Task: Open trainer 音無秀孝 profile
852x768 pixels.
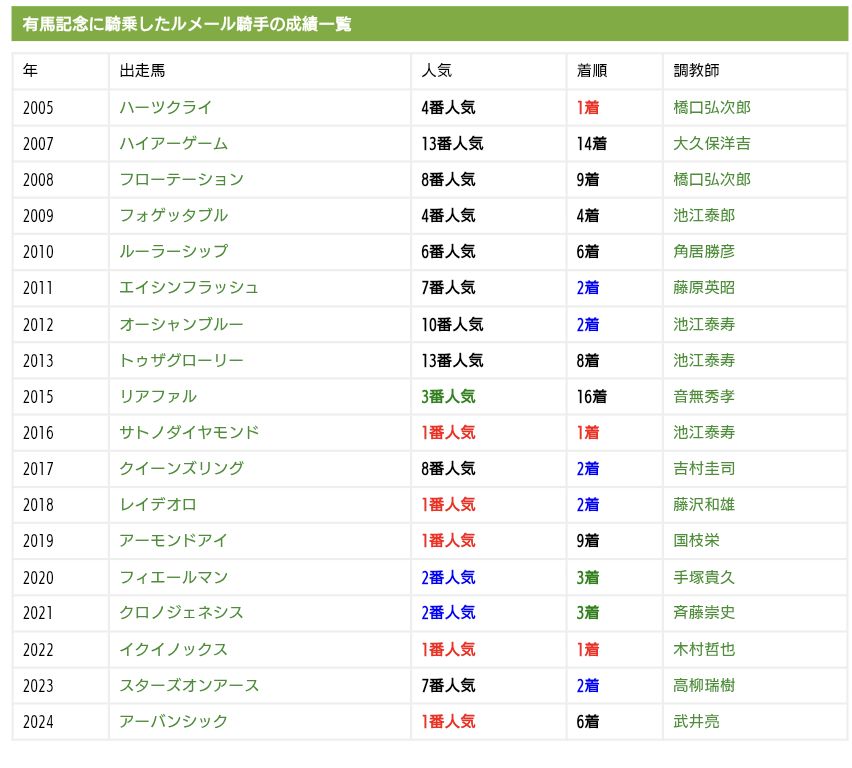Action: point(704,396)
